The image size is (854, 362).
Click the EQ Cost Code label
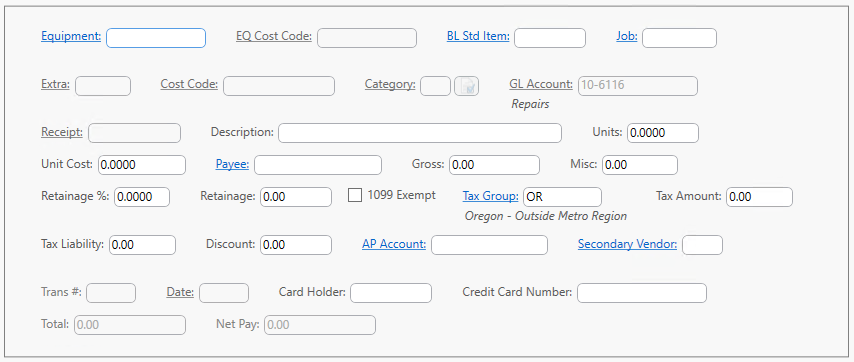coord(274,36)
